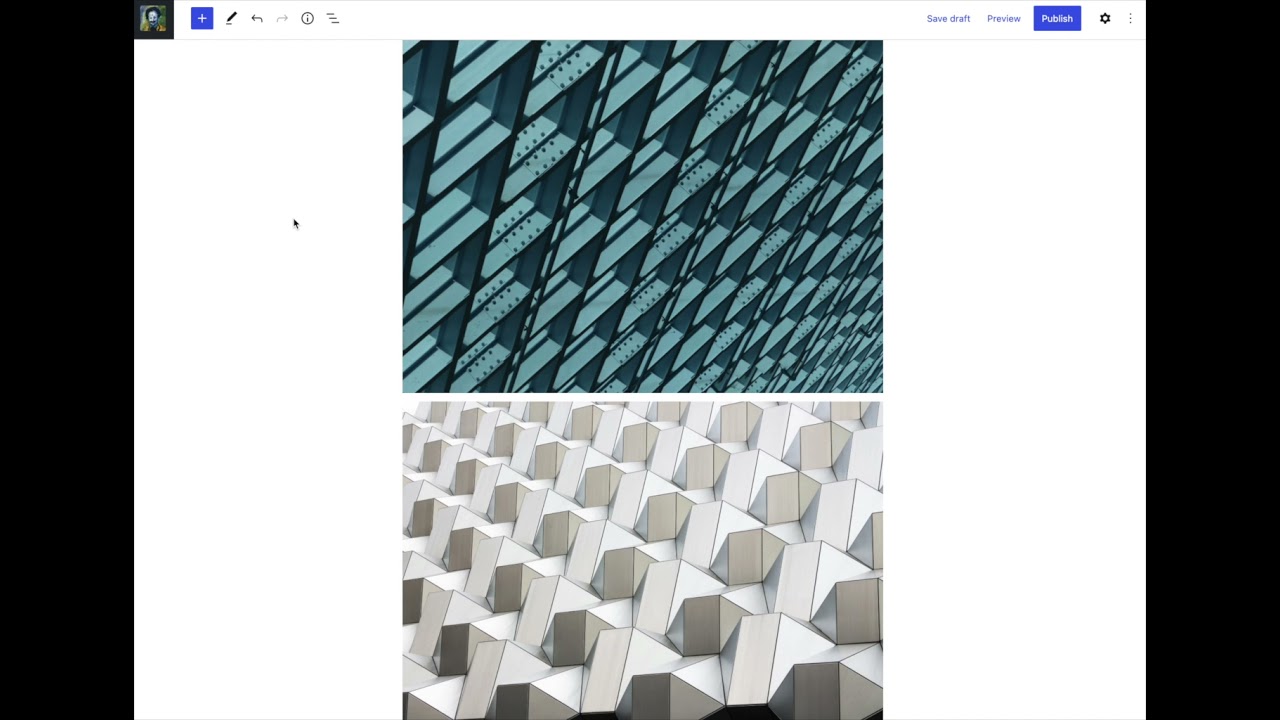The height and width of the screenshot is (720, 1280).
Task: Open the block inserter plus button
Action: [x=202, y=19]
